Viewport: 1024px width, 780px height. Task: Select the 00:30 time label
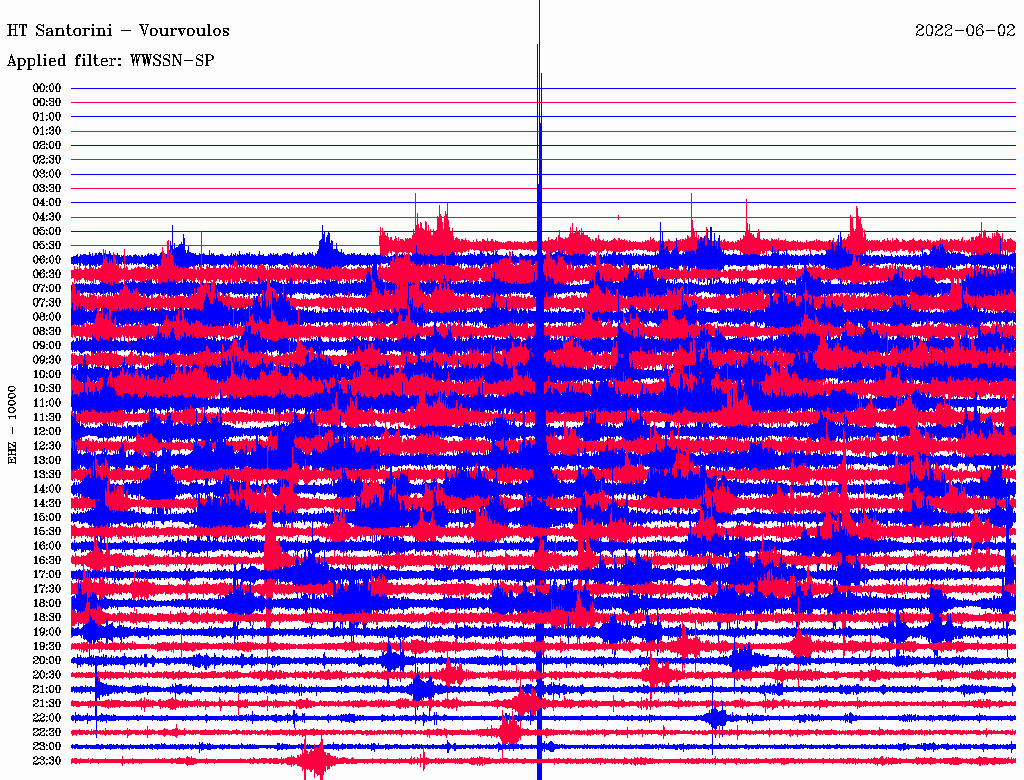[47, 103]
